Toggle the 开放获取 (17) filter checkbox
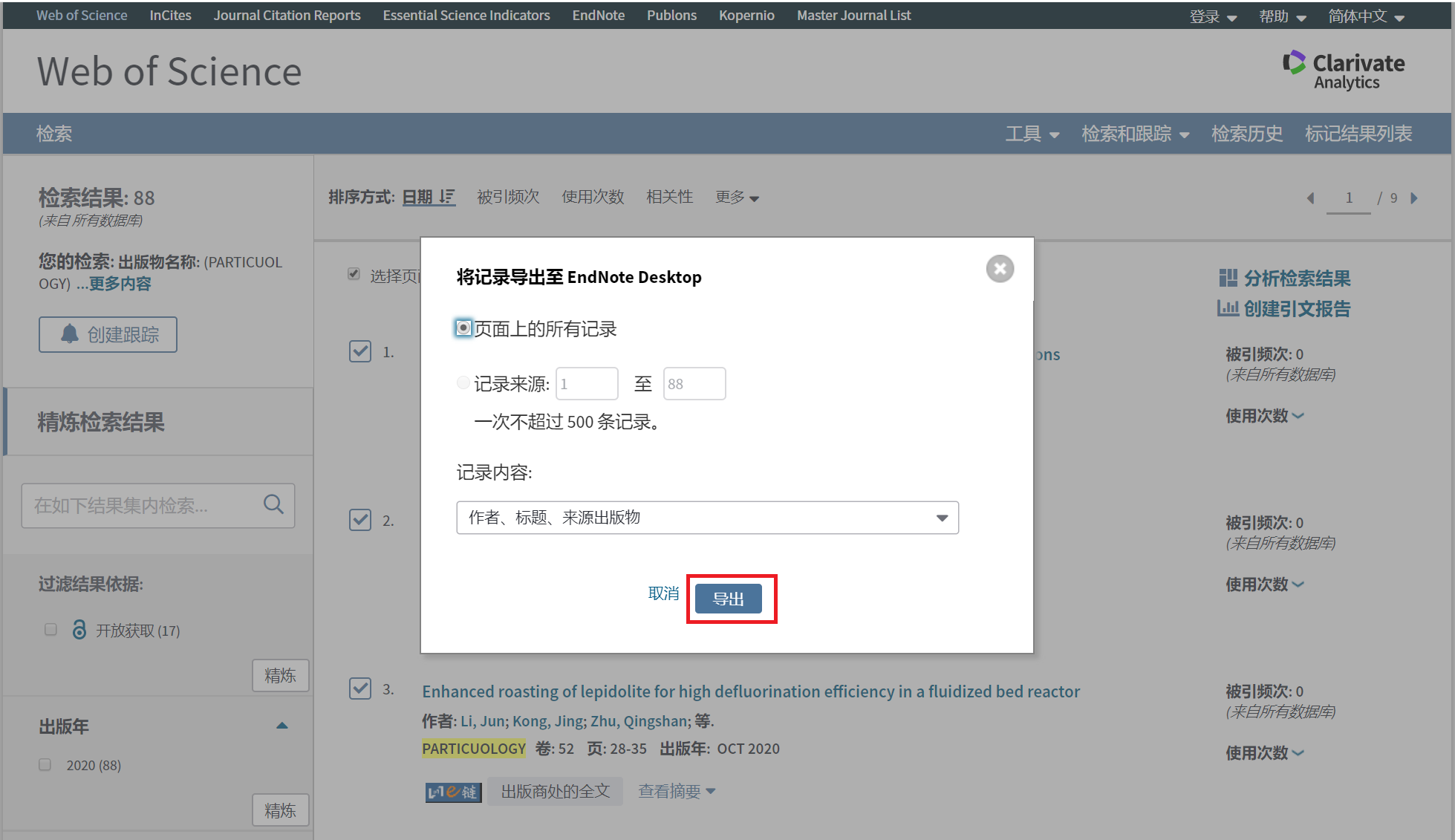This screenshot has width=1455, height=840. click(51, 630)
